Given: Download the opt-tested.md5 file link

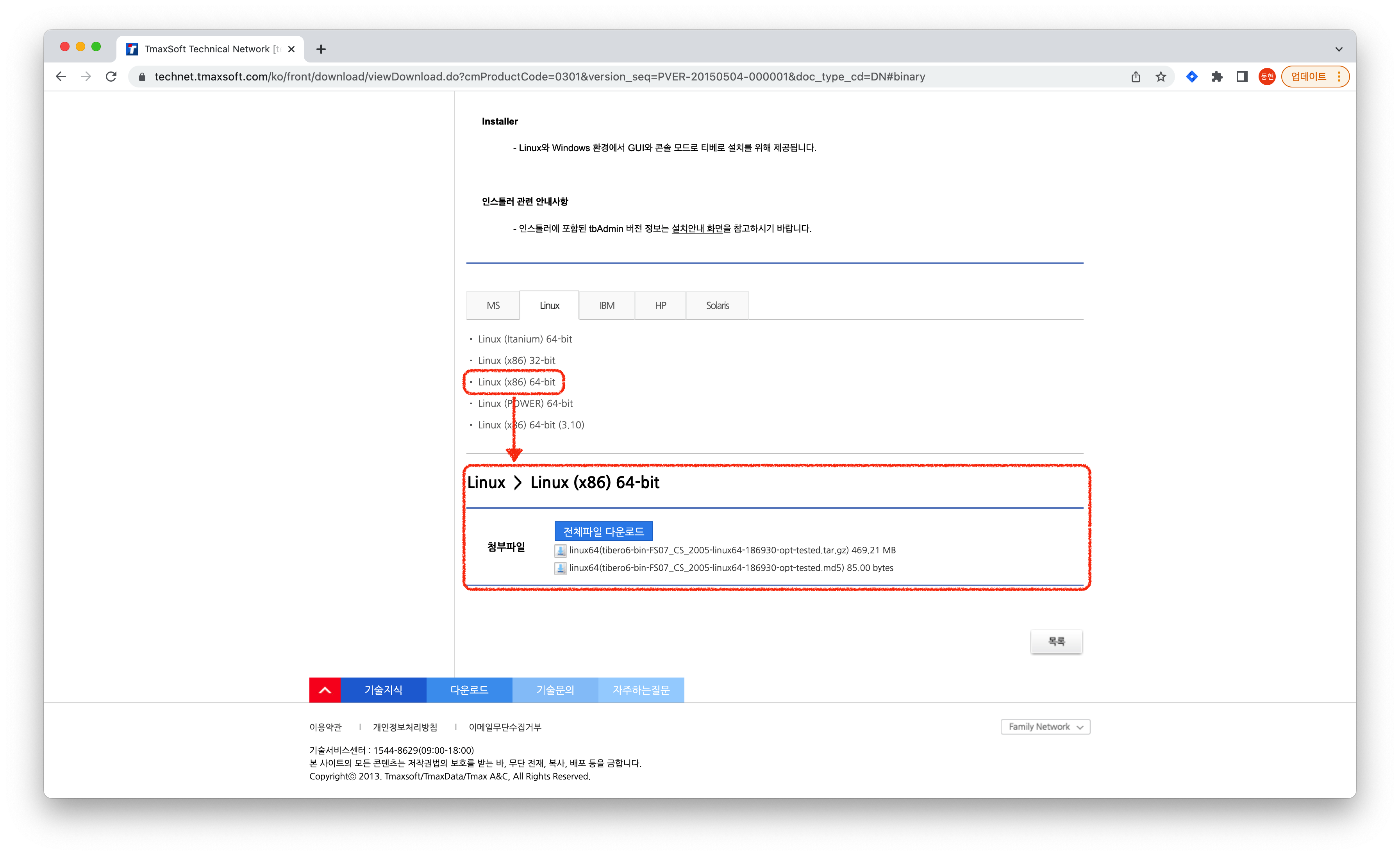Looking at the screenshot, I should (731, 568).
